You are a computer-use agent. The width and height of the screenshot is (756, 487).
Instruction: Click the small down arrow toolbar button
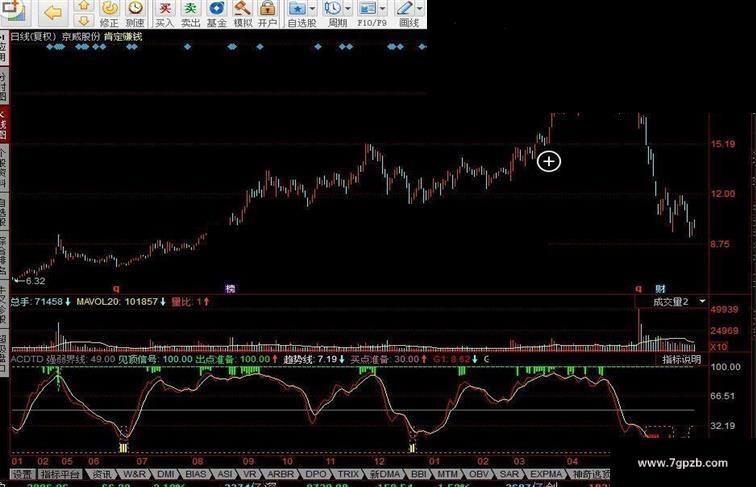[x=84, y=21]
